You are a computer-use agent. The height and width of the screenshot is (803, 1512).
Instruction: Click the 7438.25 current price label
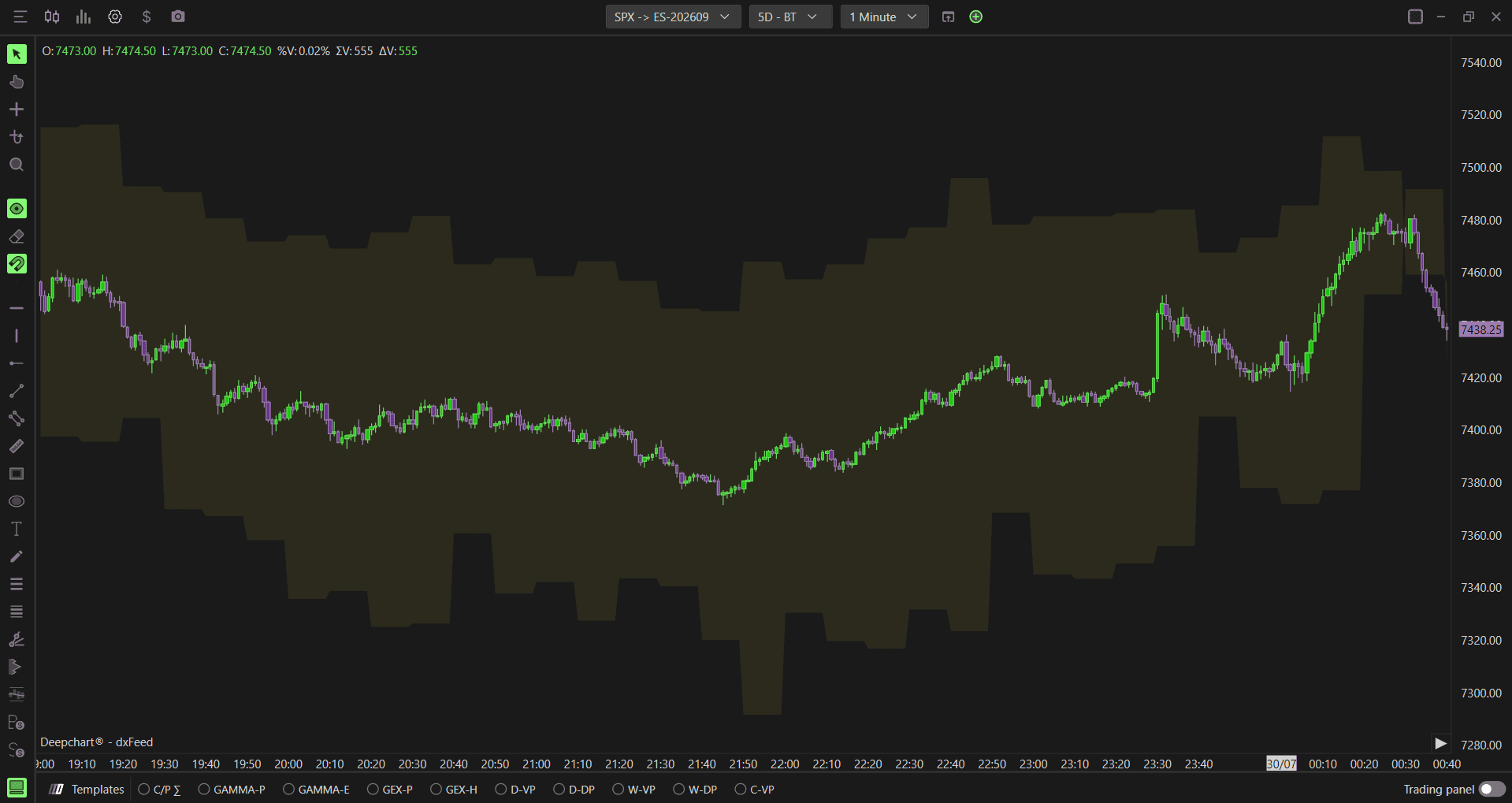pyautogui.click(x=1480, y=329)
